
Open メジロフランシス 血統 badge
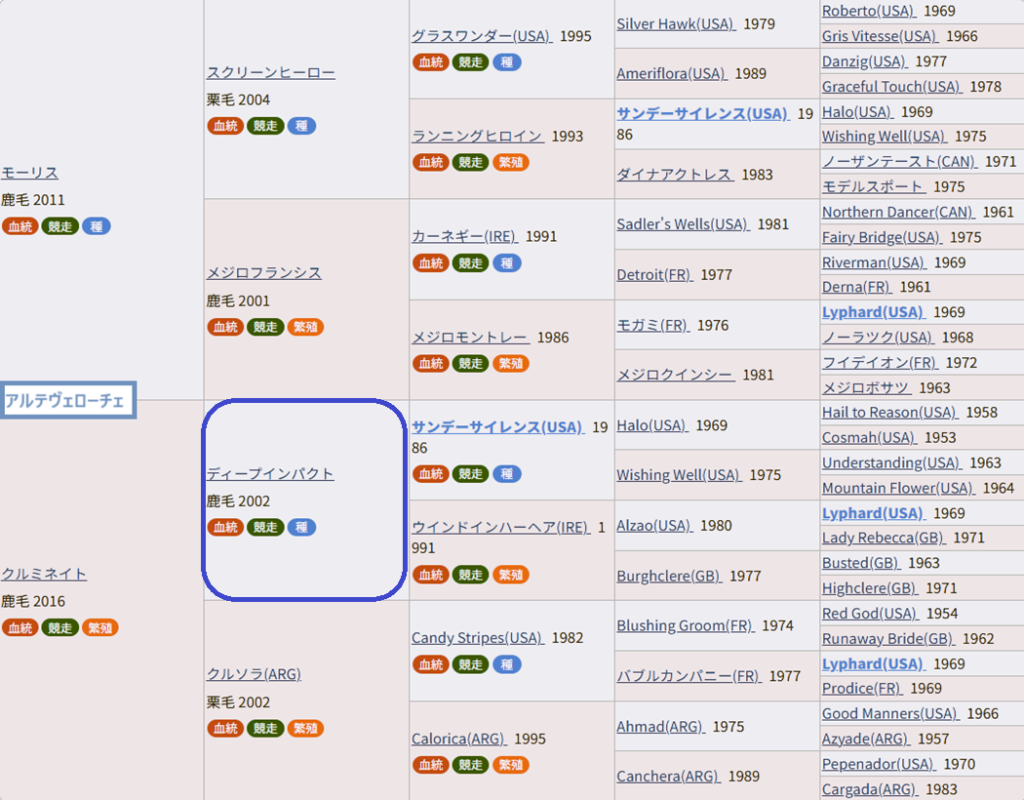point(225,327)
